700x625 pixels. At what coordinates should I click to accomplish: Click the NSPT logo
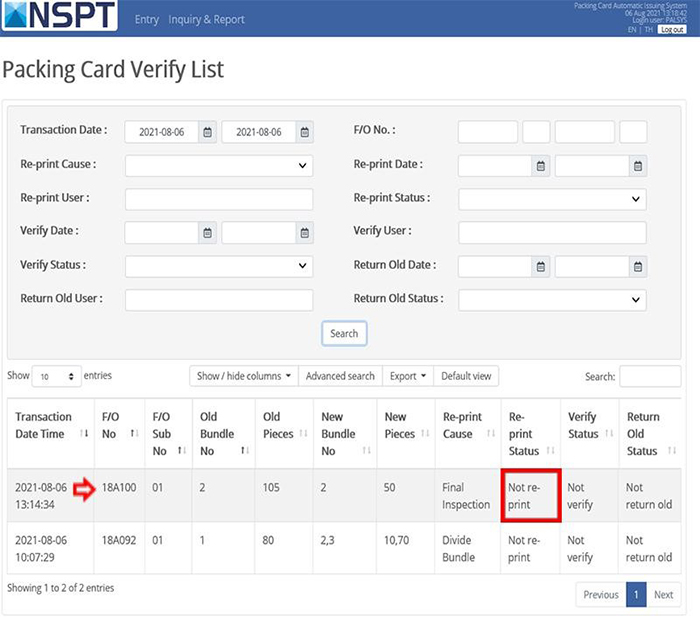point(58,18)
